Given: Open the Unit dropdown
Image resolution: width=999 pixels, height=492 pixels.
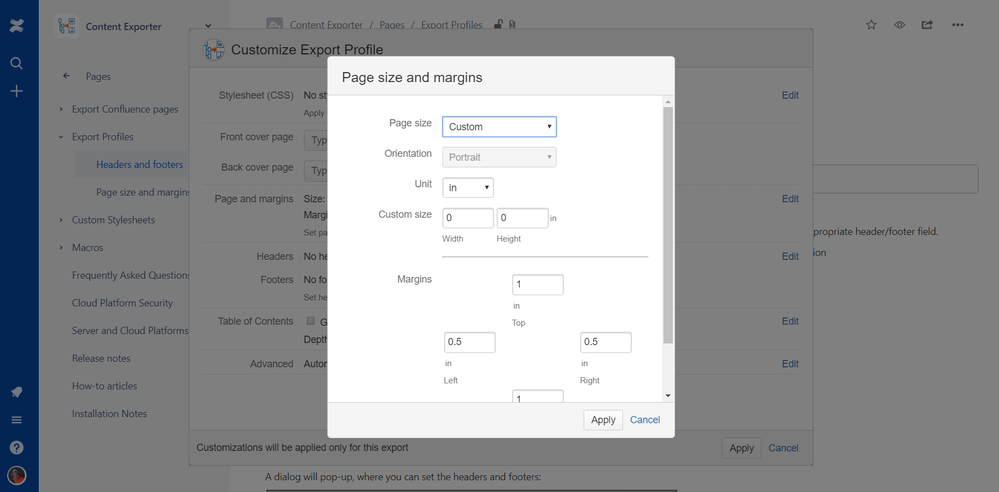Looking at the screenshot, I should pyautogui.click(x=468, y=187).
